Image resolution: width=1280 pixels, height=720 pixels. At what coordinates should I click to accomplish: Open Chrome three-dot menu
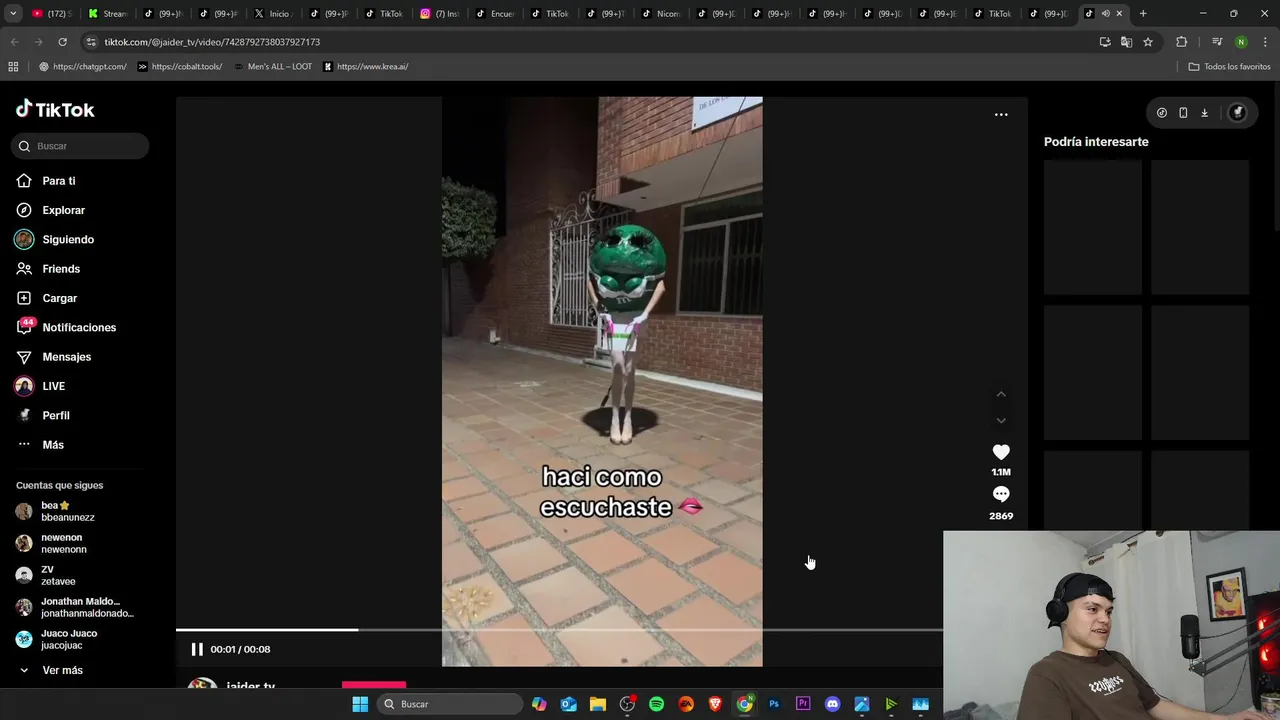[1265, 42]
